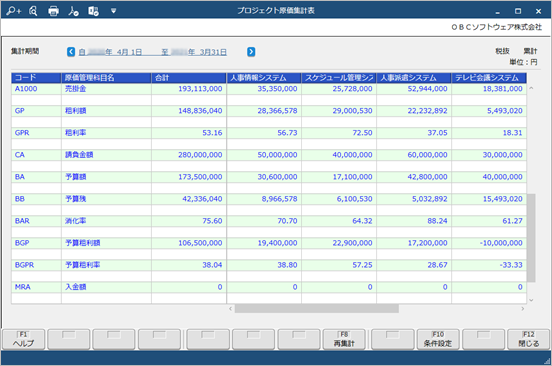Click the F12 閉じる button
Screen dimensions: 552x366
click(x=528, y=339)
